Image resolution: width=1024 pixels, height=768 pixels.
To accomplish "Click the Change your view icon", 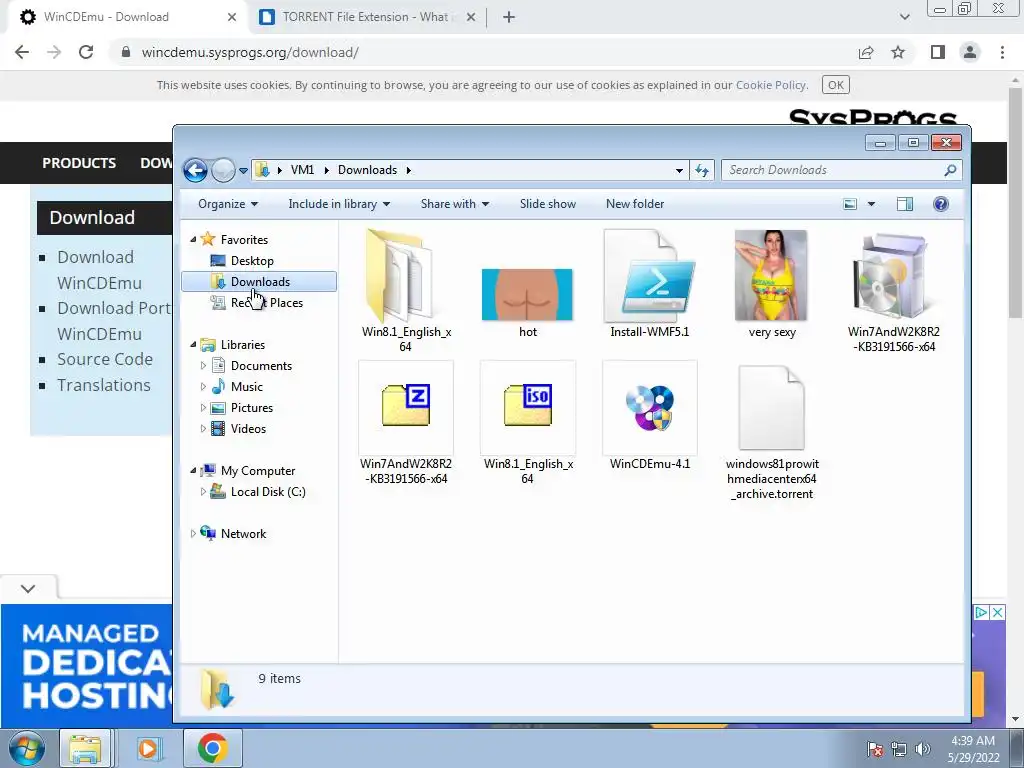I will click(850, 204).
